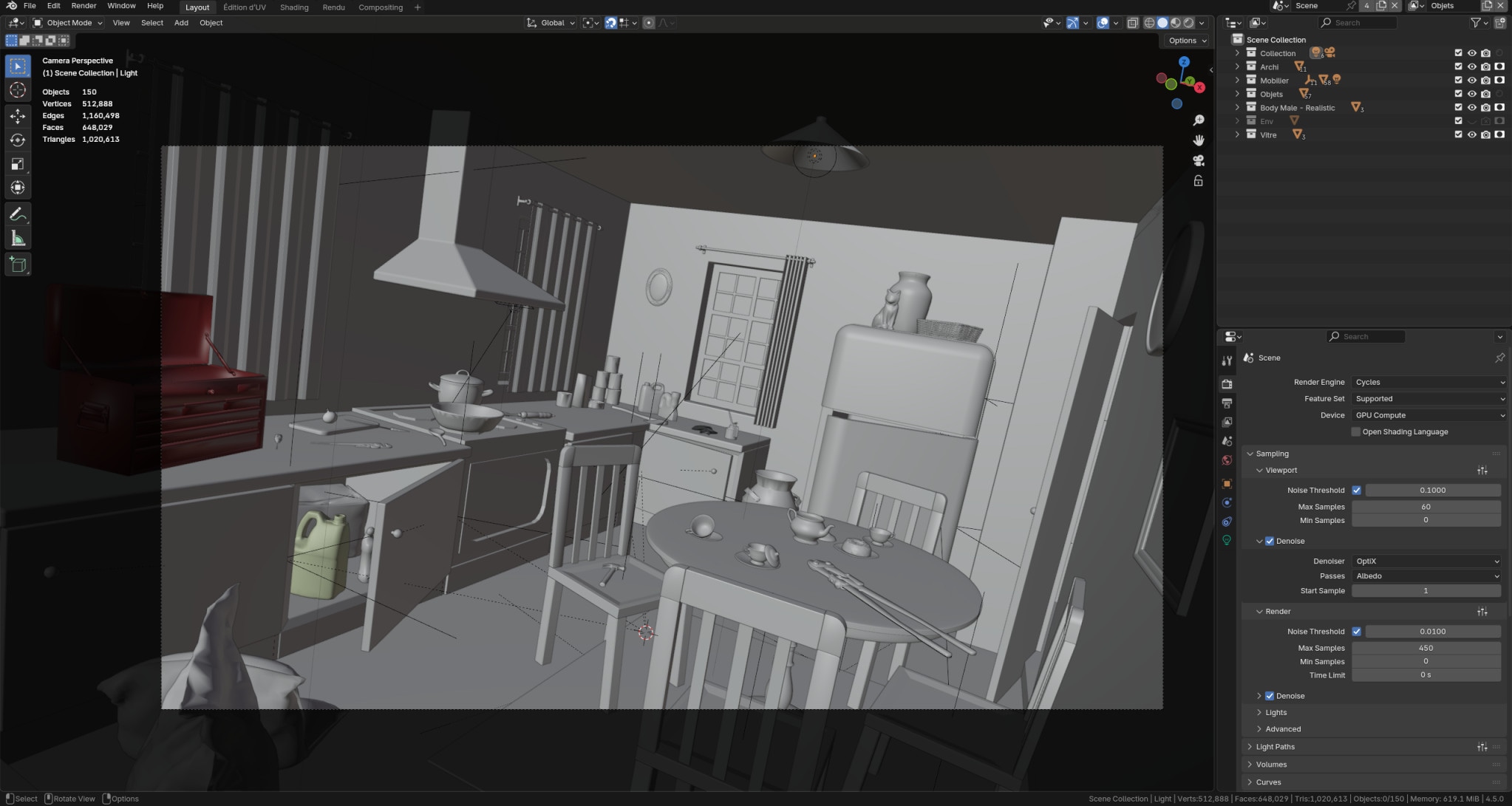Uncheck viewport Denoise checkbox
Screen dimensions: 1512x806
1270,541
